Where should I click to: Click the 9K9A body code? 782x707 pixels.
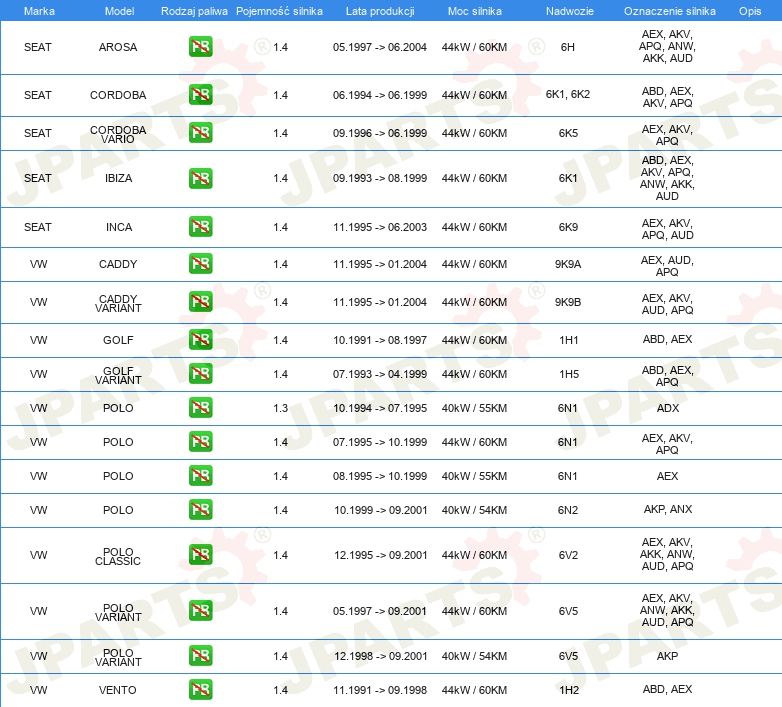(x=568, y=264)
